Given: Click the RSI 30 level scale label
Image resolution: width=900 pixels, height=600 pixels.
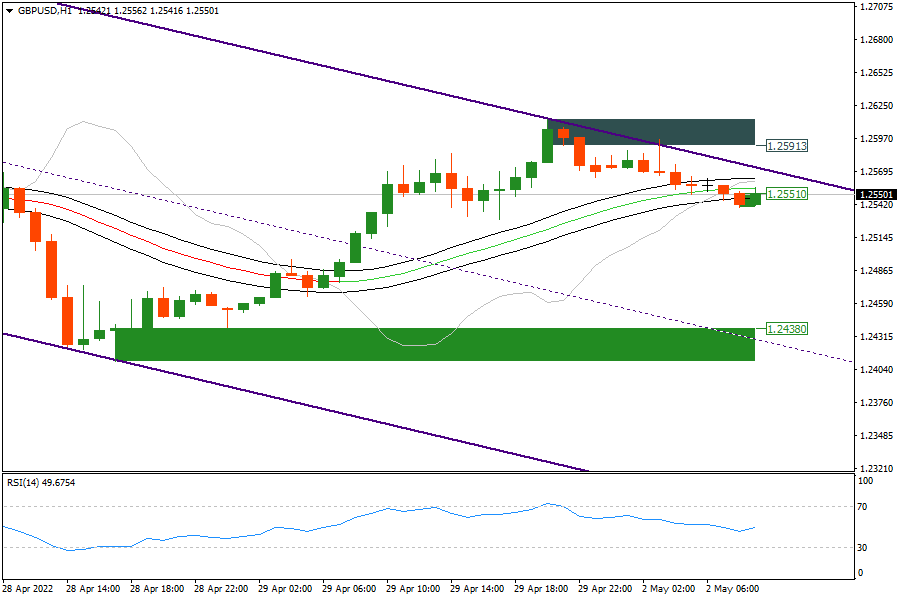Looking at the screenshot, I should pos(861,547).
